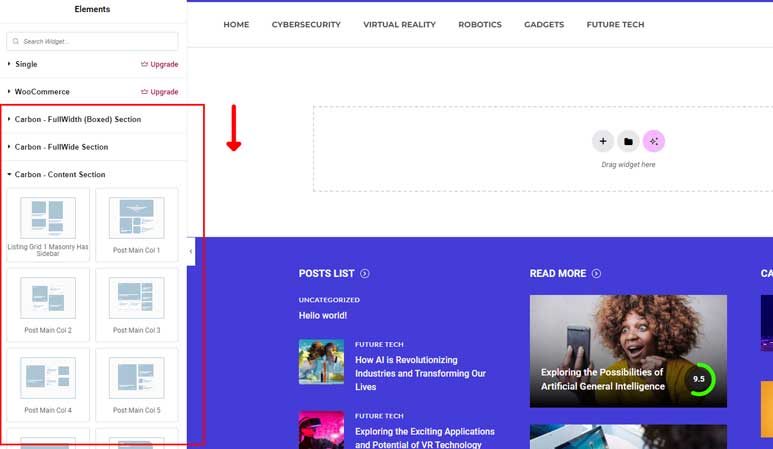Viewport: 773px width, 449px height.
Task: Click the 9.5 review score circle
Action: [x=699, y=379]
